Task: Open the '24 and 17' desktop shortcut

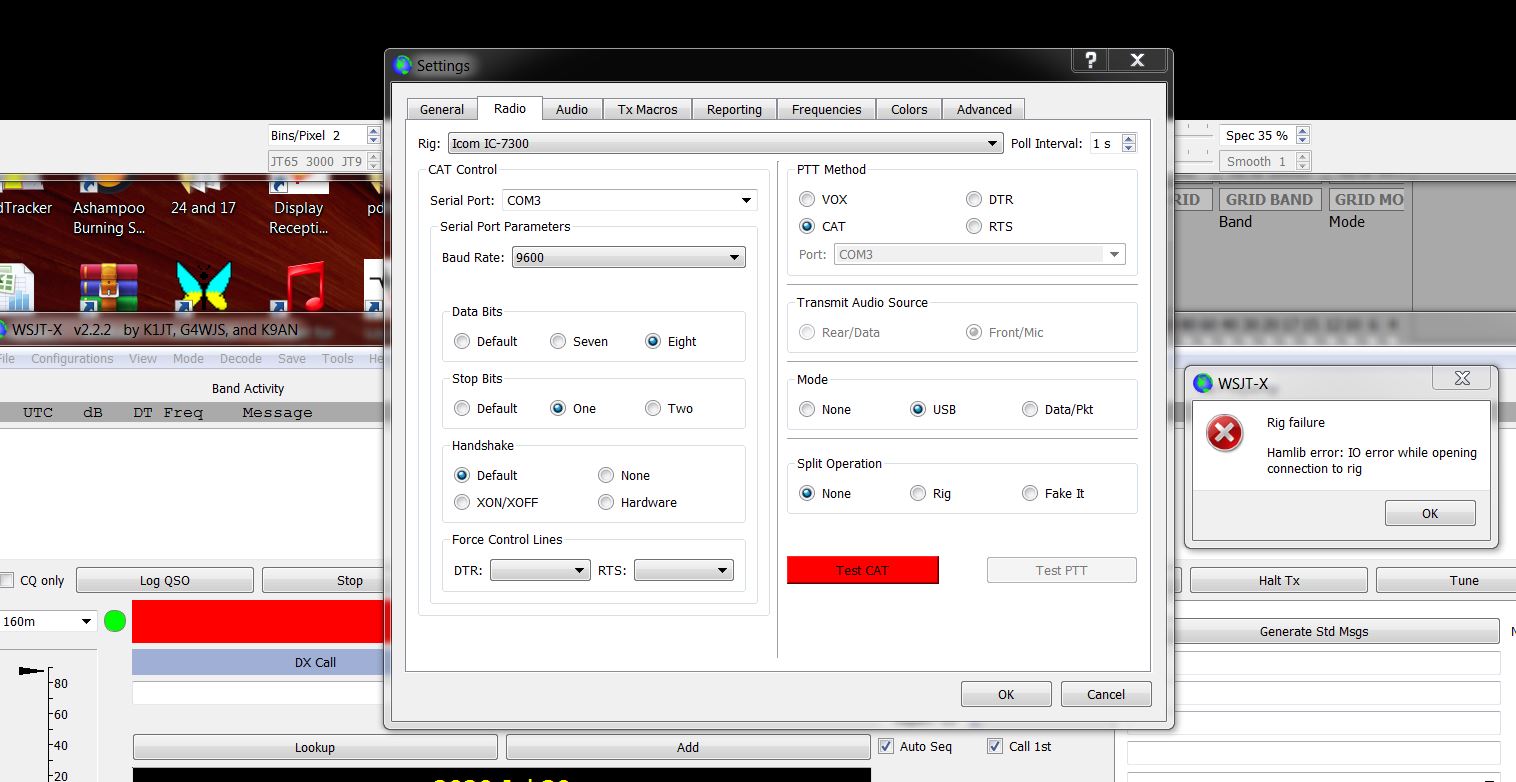Action: [x=203, y=197]
